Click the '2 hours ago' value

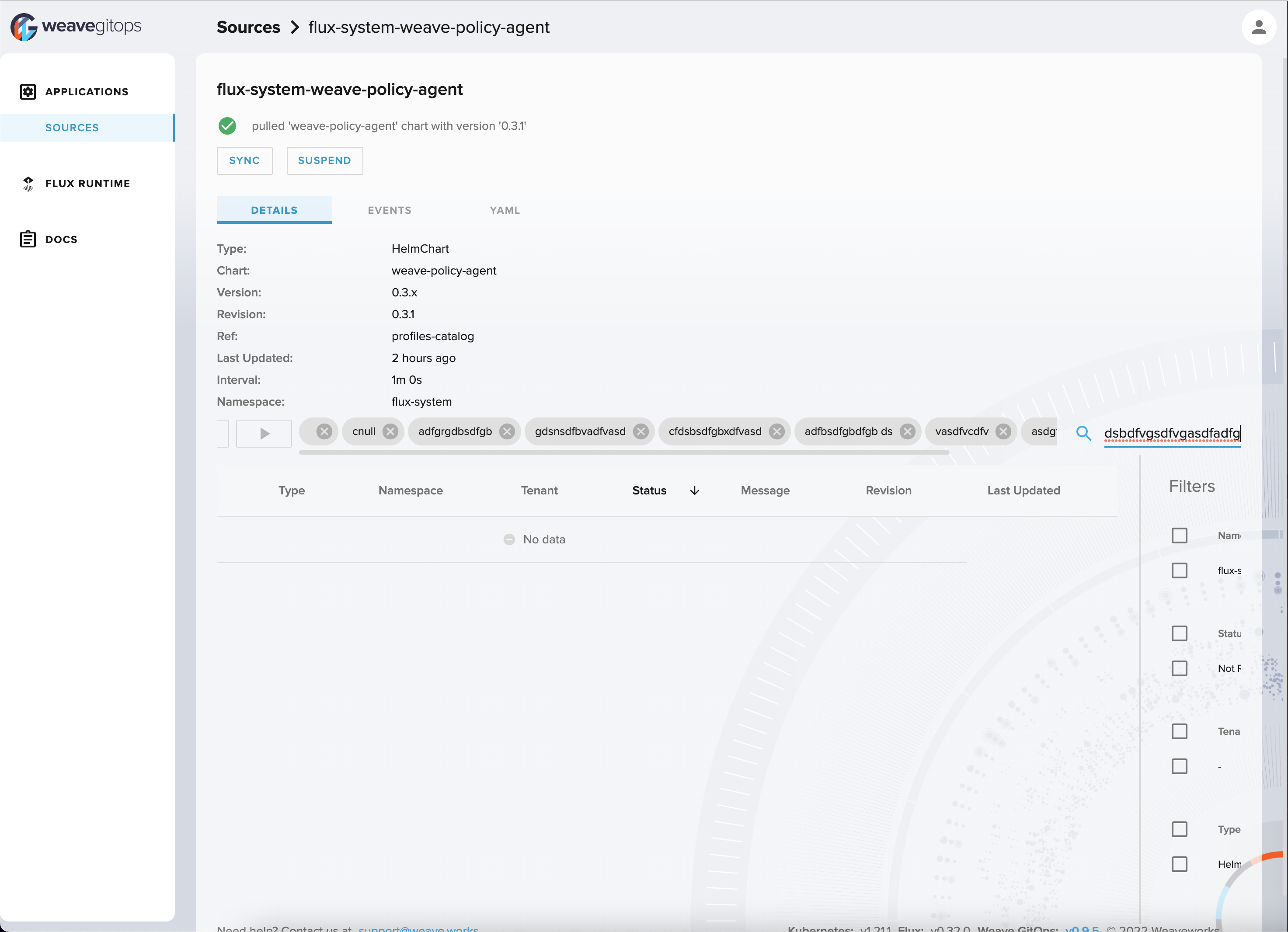point(424,358)
